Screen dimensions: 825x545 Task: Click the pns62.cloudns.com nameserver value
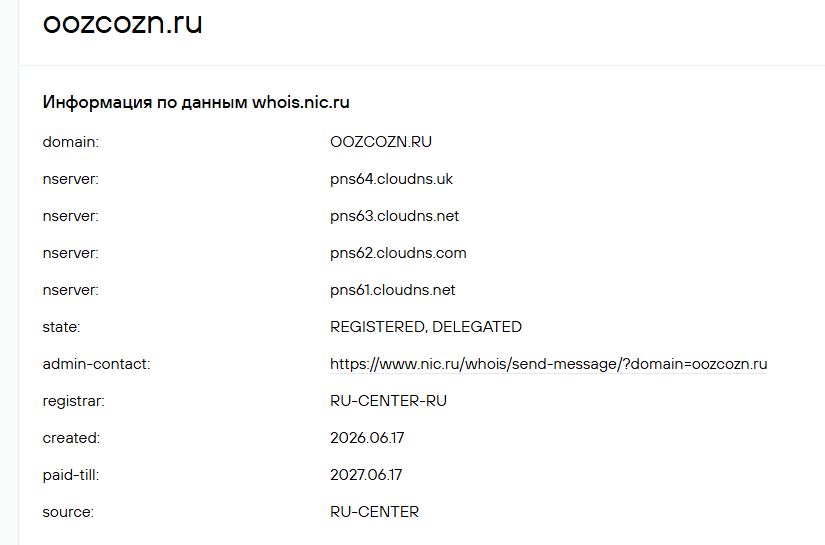point(398,253)
